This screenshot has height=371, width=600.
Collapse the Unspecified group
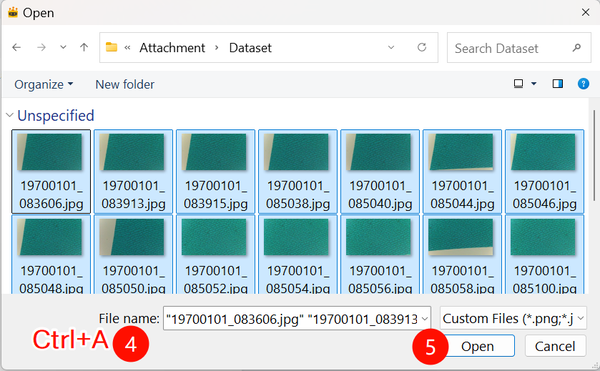coord(10,115)
